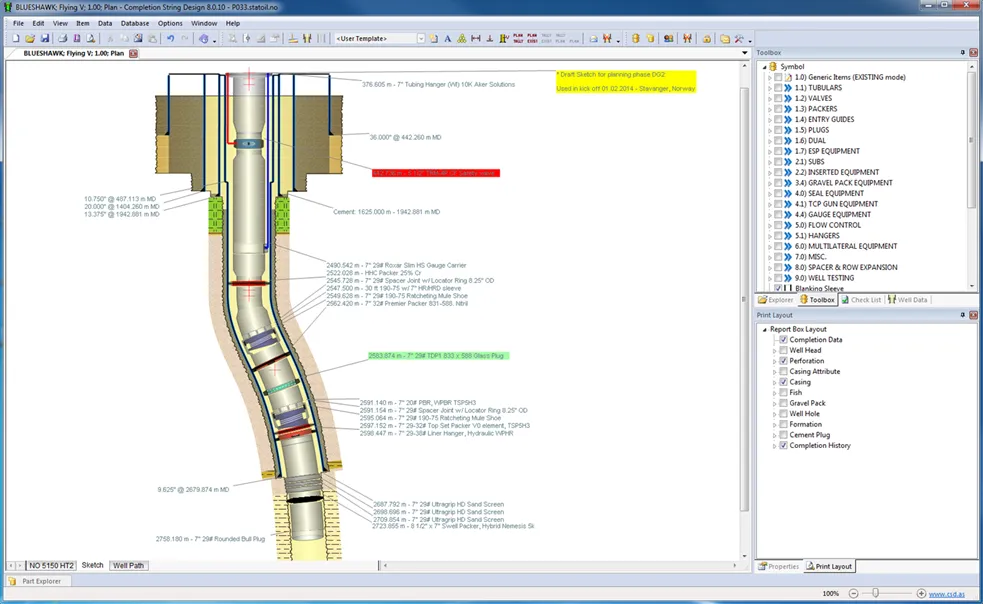This screenshot has width=983, height=604.
Task: Check the 1.3) PACKERS checkbox
Action: pyautogui.click(x=778, y=109)
